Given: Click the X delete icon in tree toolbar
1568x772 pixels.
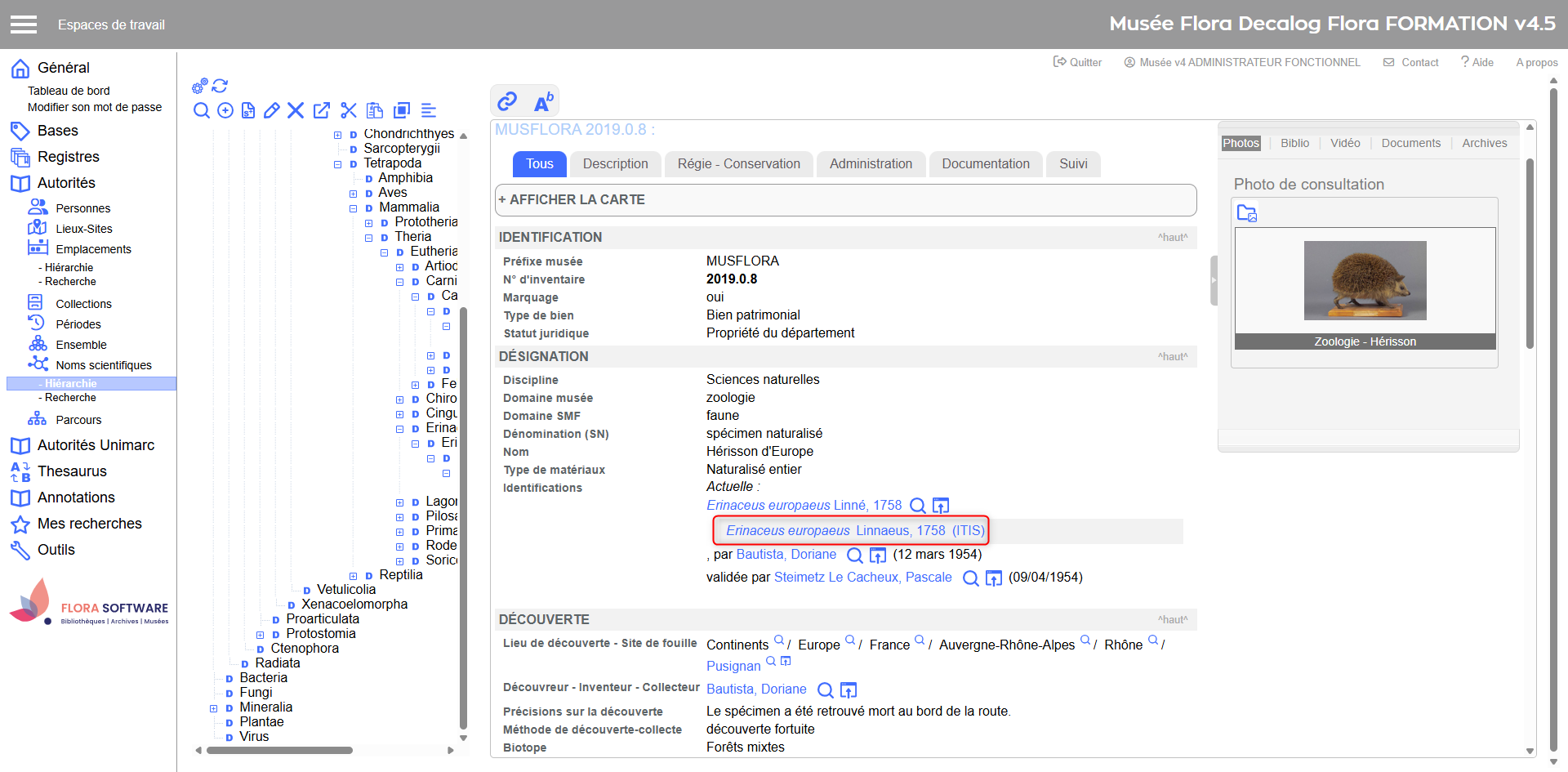Looking at the screenshot, I should (296, 110).
